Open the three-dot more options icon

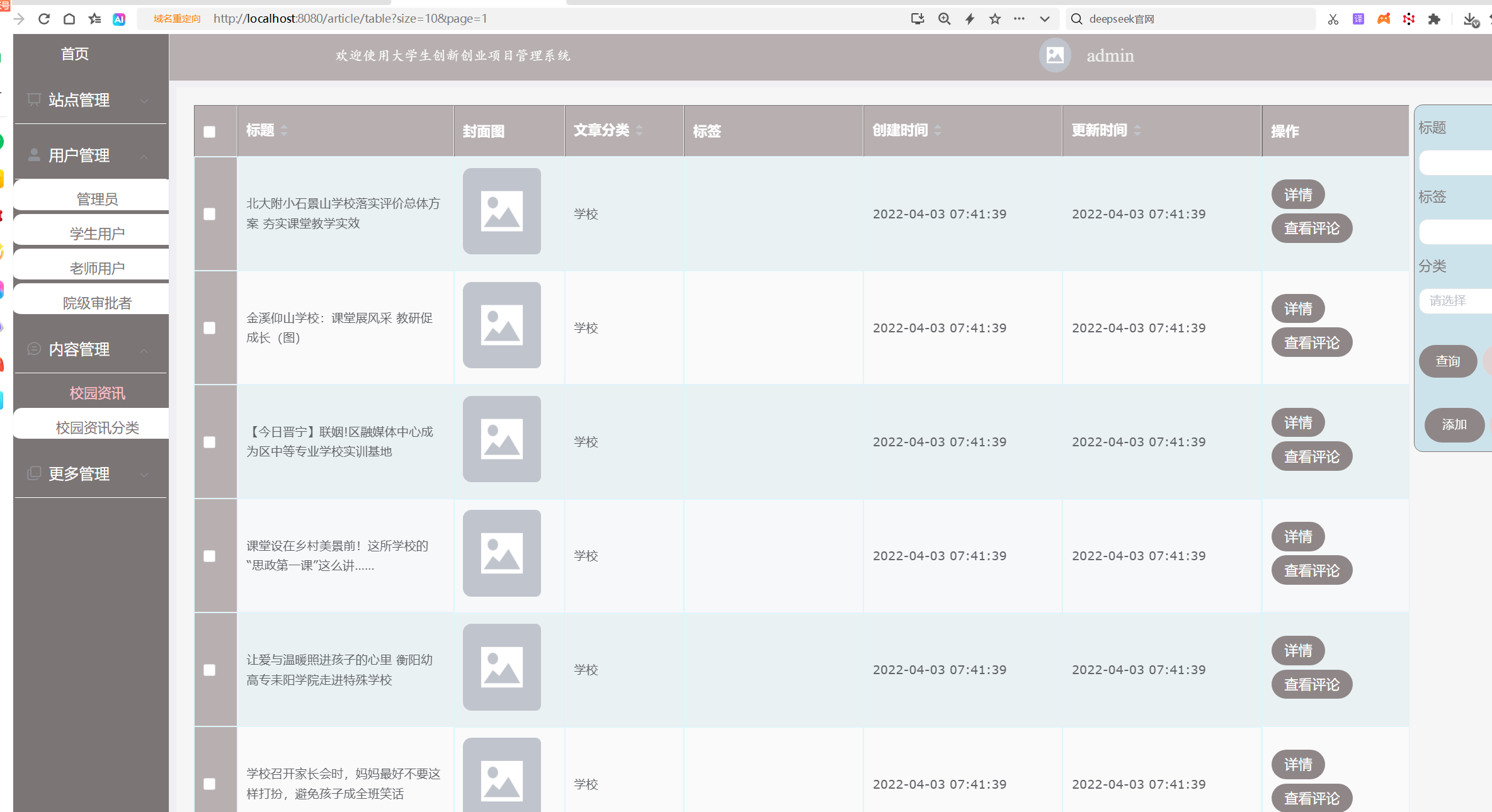[x=1019, y=19]
